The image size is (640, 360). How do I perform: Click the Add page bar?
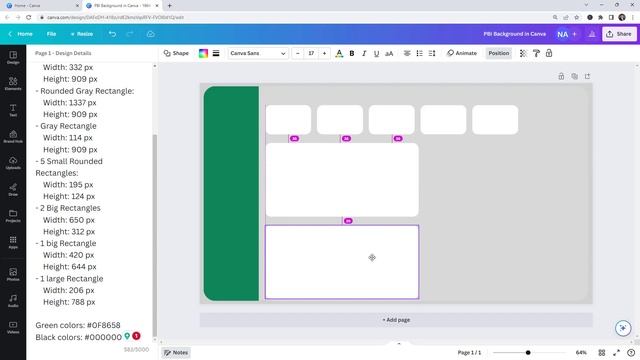tap(396, 320)
